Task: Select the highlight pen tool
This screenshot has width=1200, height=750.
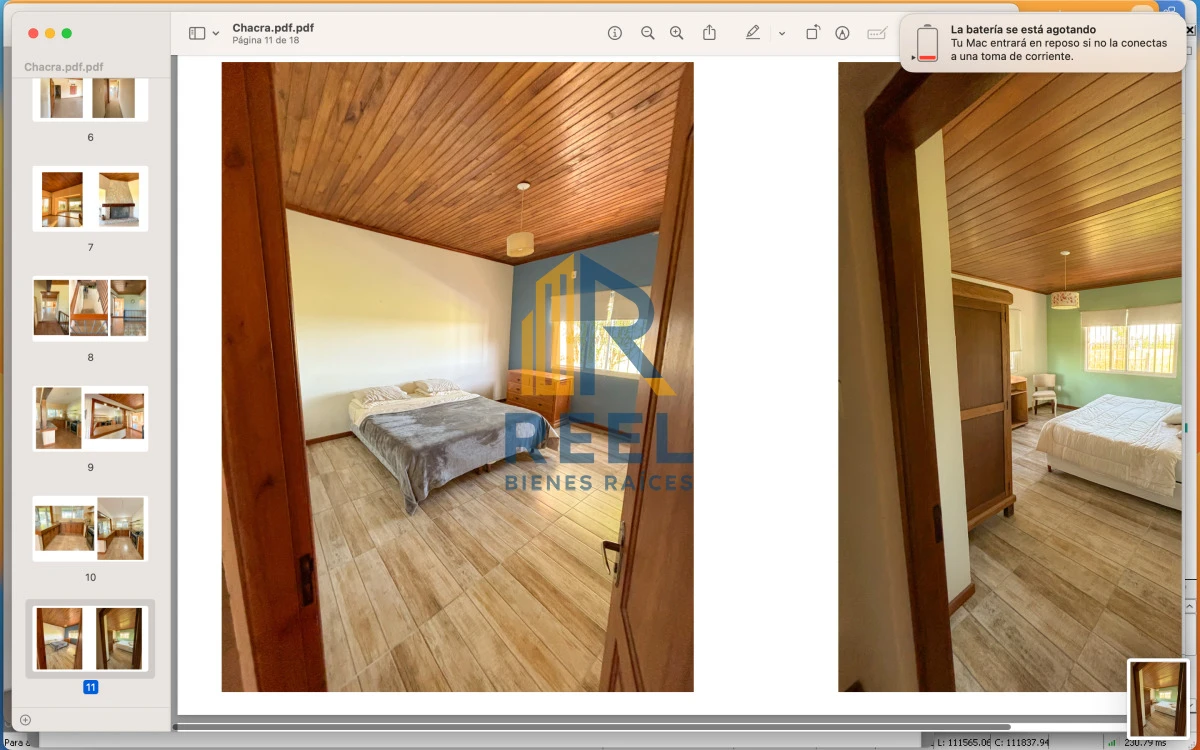Action: pyautogui.click(x=752, y=33)
